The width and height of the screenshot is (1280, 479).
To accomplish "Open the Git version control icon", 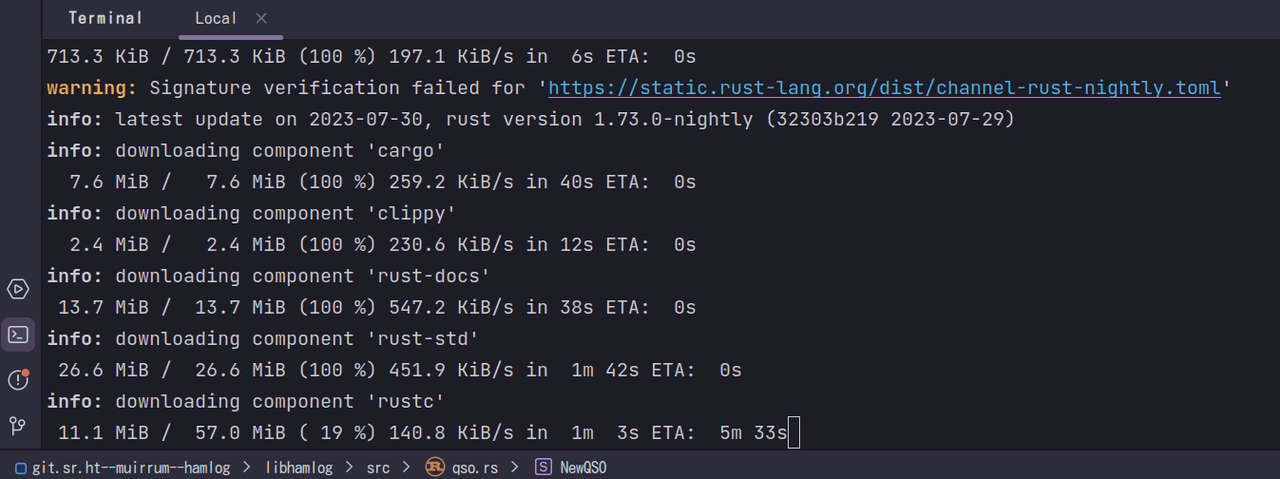I will click(x=17, y=426).
